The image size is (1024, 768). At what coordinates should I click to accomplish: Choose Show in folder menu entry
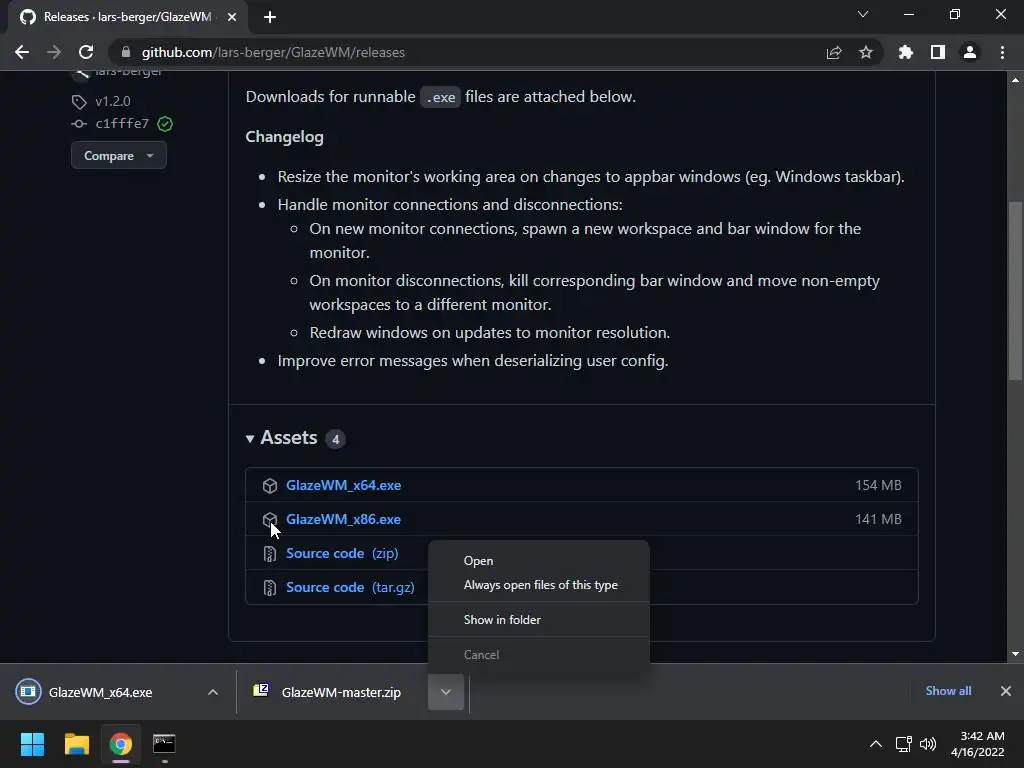(539, 620)
